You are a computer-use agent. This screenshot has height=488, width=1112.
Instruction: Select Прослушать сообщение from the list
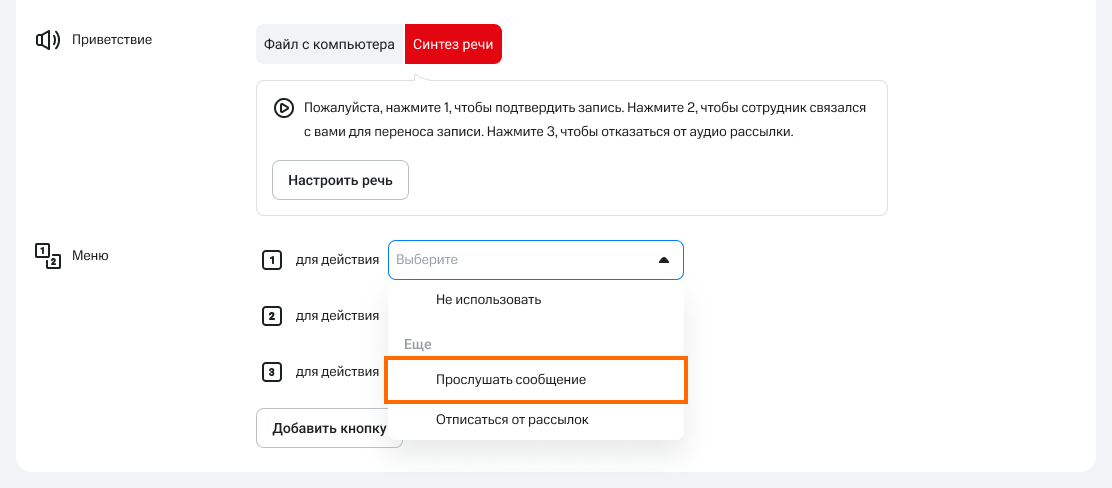(511, 380)
